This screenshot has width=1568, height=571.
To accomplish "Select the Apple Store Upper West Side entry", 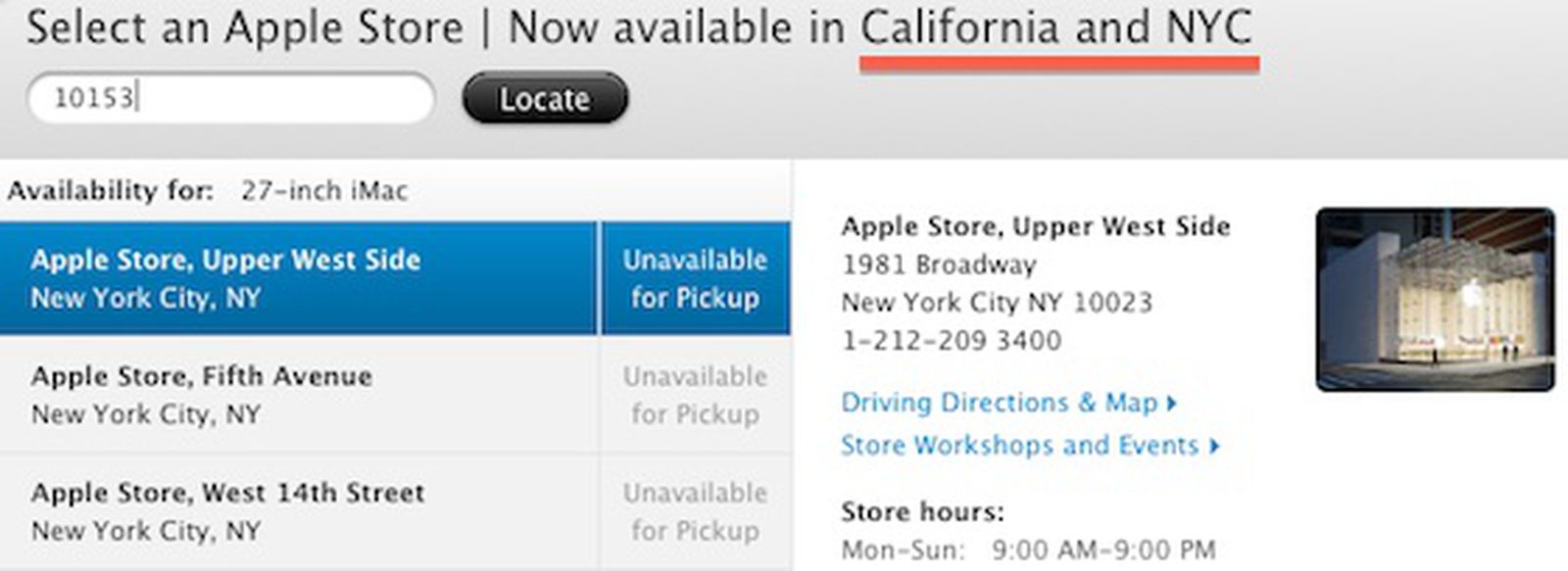I will [294, 277].
